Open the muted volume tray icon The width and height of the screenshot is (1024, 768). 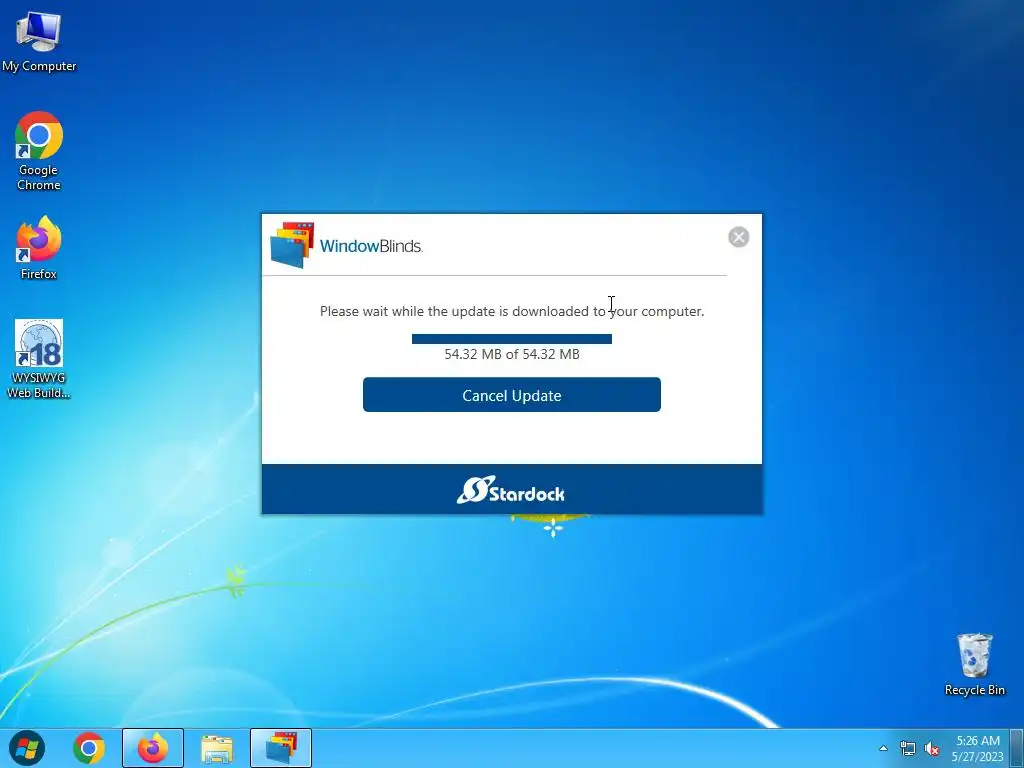(933, 748)
